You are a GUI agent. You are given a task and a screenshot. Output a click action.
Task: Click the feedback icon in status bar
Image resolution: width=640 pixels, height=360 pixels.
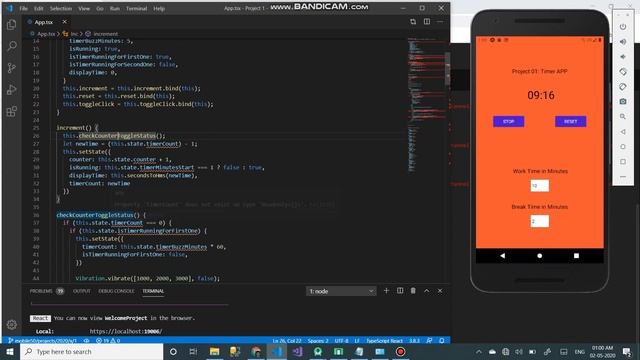[429, 340]
